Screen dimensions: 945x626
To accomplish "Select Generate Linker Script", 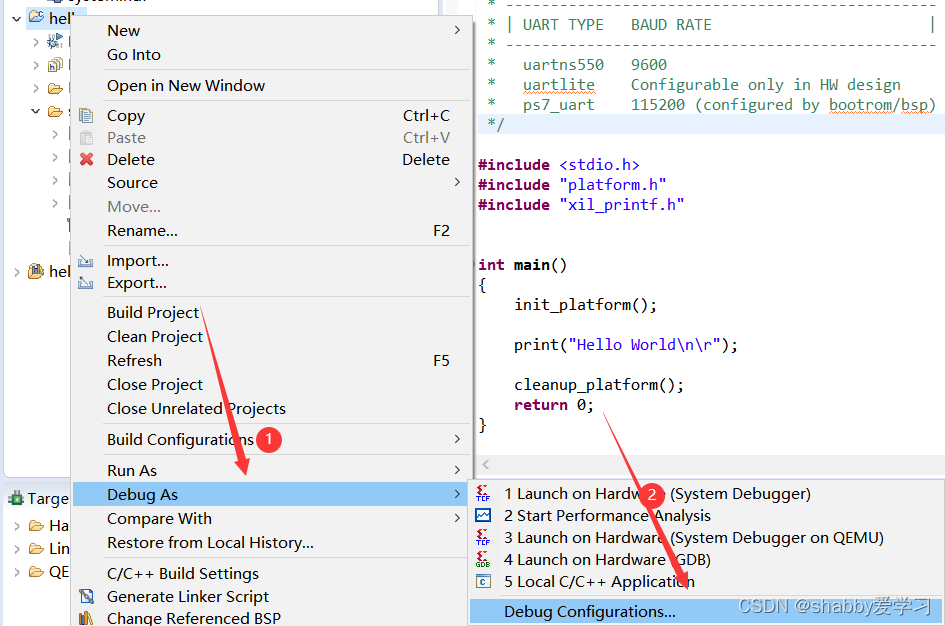I will point(188,596).
